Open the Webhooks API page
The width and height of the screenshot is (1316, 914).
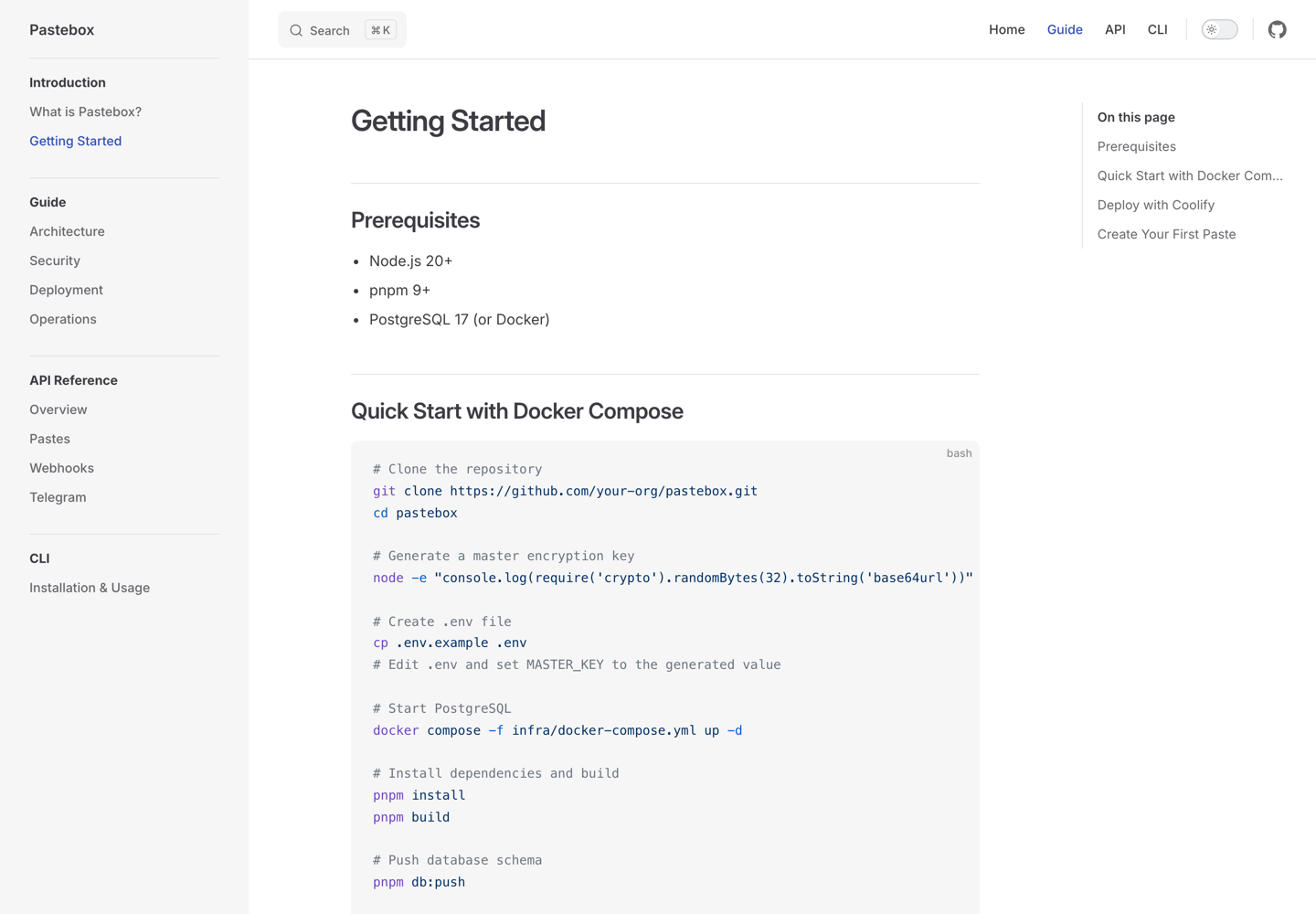click(61, 468)
